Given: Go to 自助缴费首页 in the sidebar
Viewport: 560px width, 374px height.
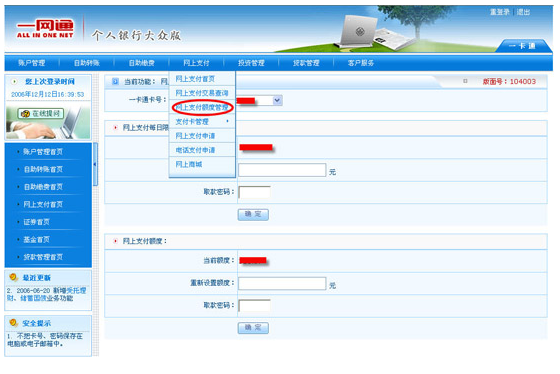Looking at the screenshot, I should tap(43, 187).
